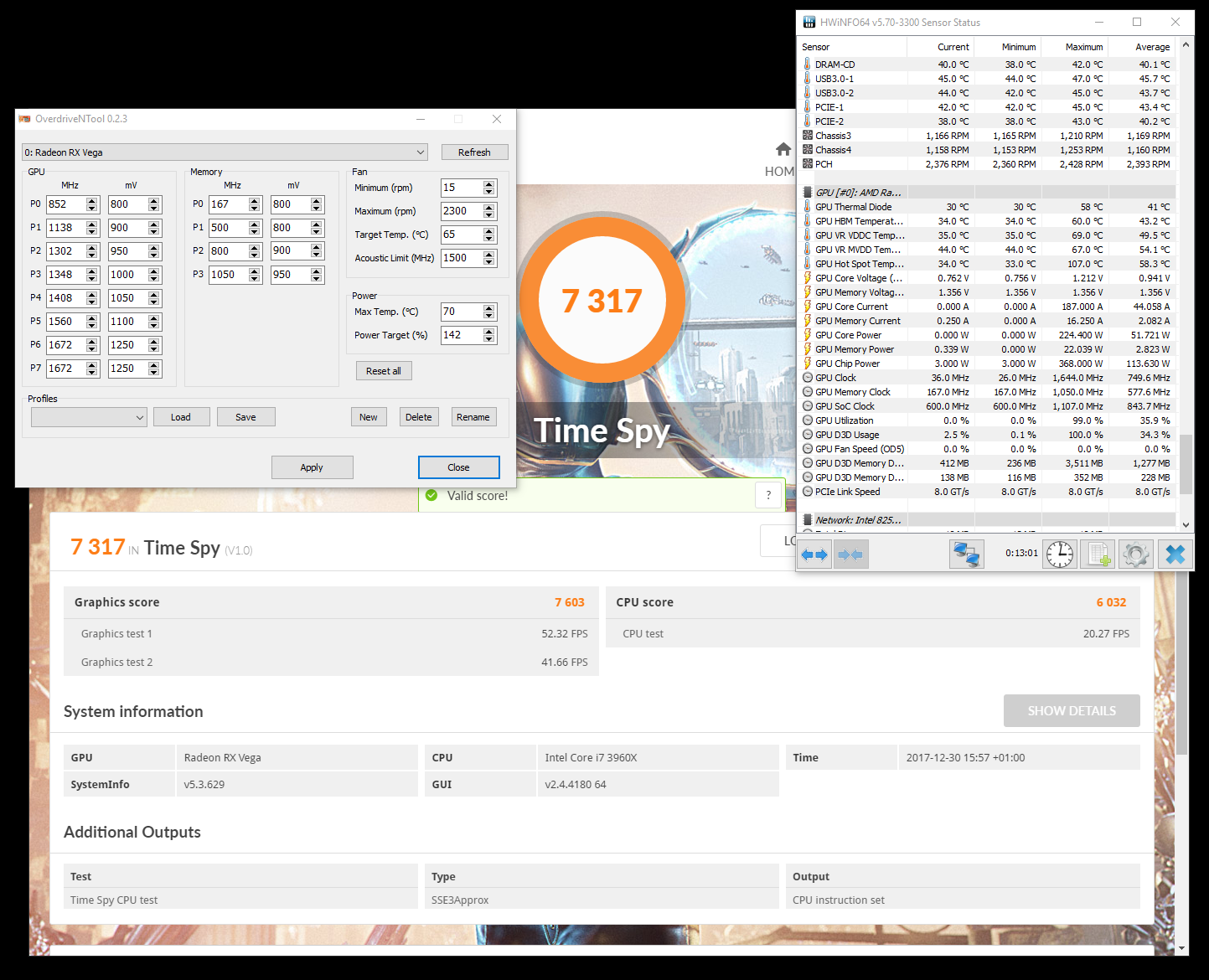Click GPU P7 mV spinner arrows
Screen dimensions: 1209x980
tap(153, 369)
